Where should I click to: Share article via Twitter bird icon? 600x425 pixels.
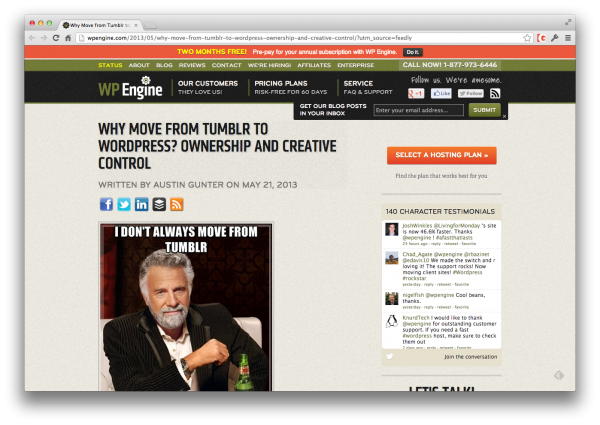coord(124,204)
